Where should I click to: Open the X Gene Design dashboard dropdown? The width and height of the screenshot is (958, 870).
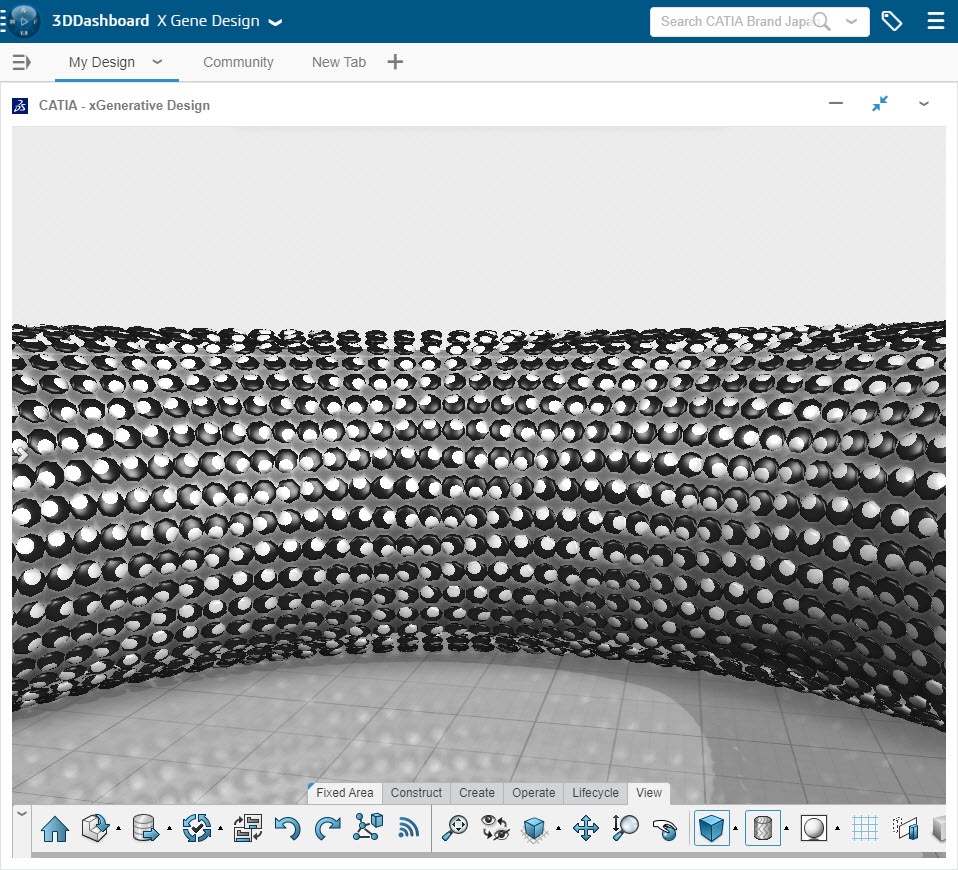pos(276,22)
